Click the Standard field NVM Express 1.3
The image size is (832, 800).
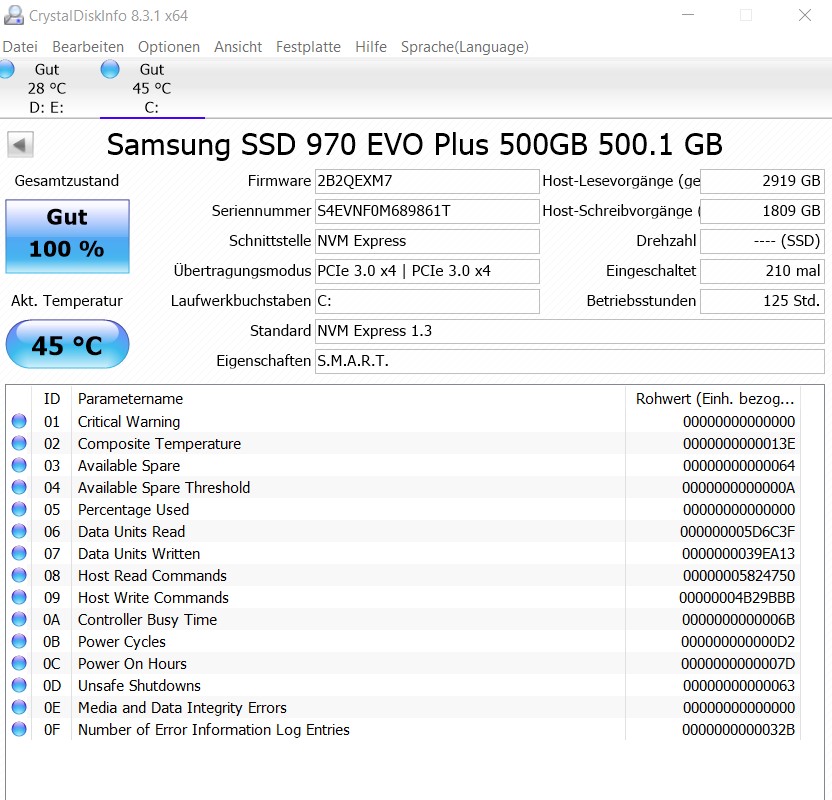pos(569,331)
